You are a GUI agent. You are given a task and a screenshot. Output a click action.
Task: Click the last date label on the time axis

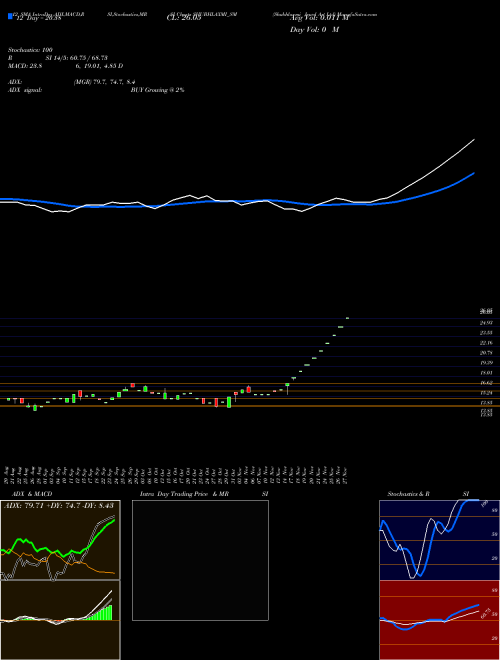pyautogui.click(x=346, y=475)
